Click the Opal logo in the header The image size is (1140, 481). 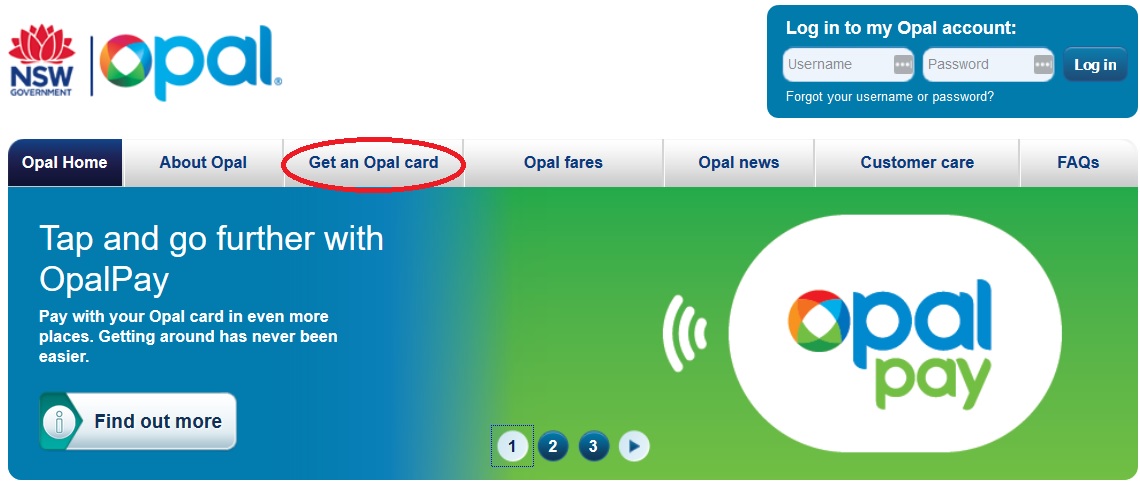(x=190, y=63)
